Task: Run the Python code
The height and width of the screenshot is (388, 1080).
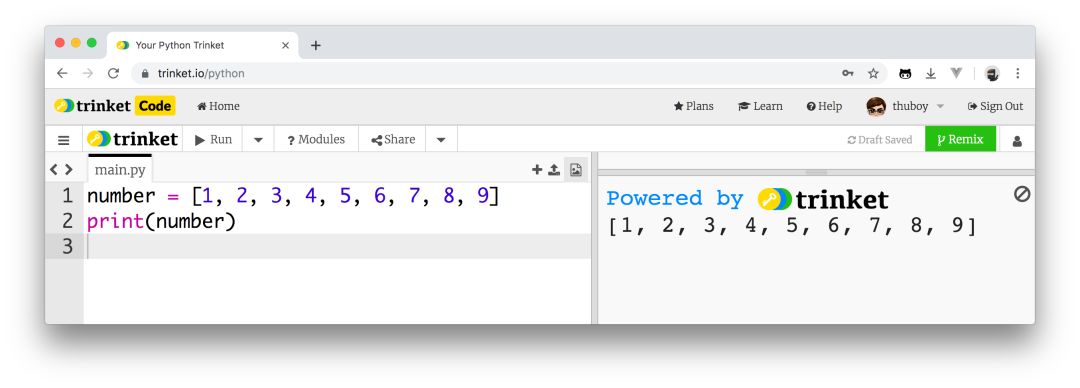Action: [x=213, y=139]
